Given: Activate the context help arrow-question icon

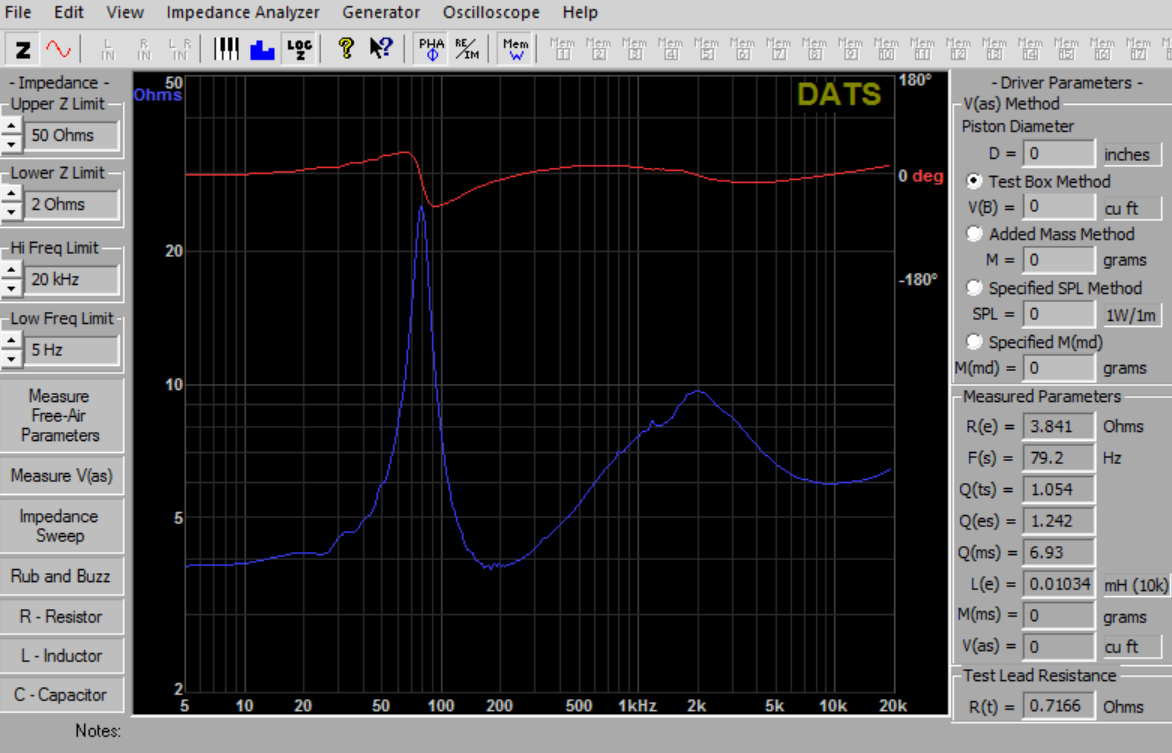Looking at the screenshot, I should coord(380,49).
